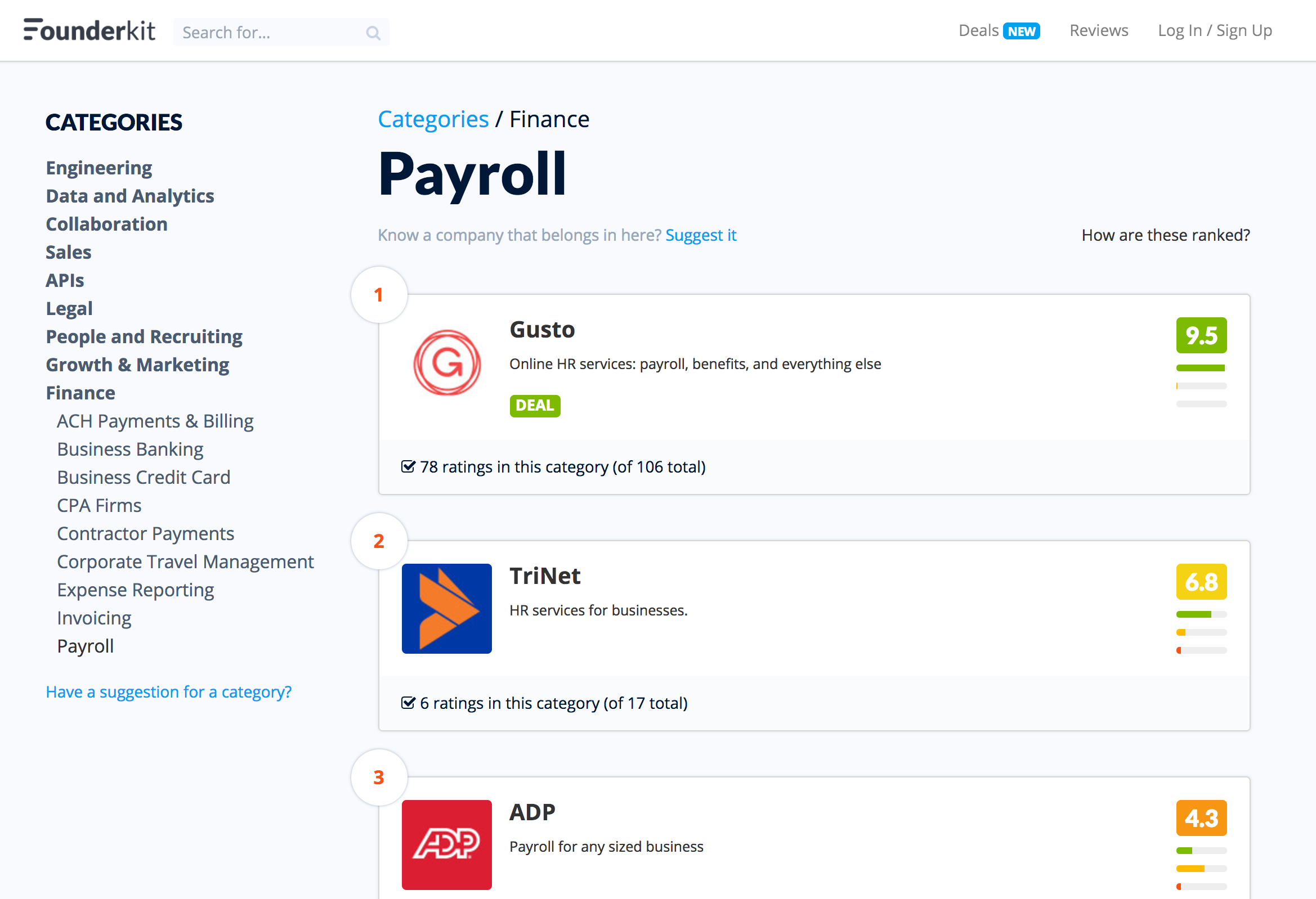The width and height of the screenshot is (1316, 899).
Task: Click the NEW badge next to Deals
Action: [1021, 31]
